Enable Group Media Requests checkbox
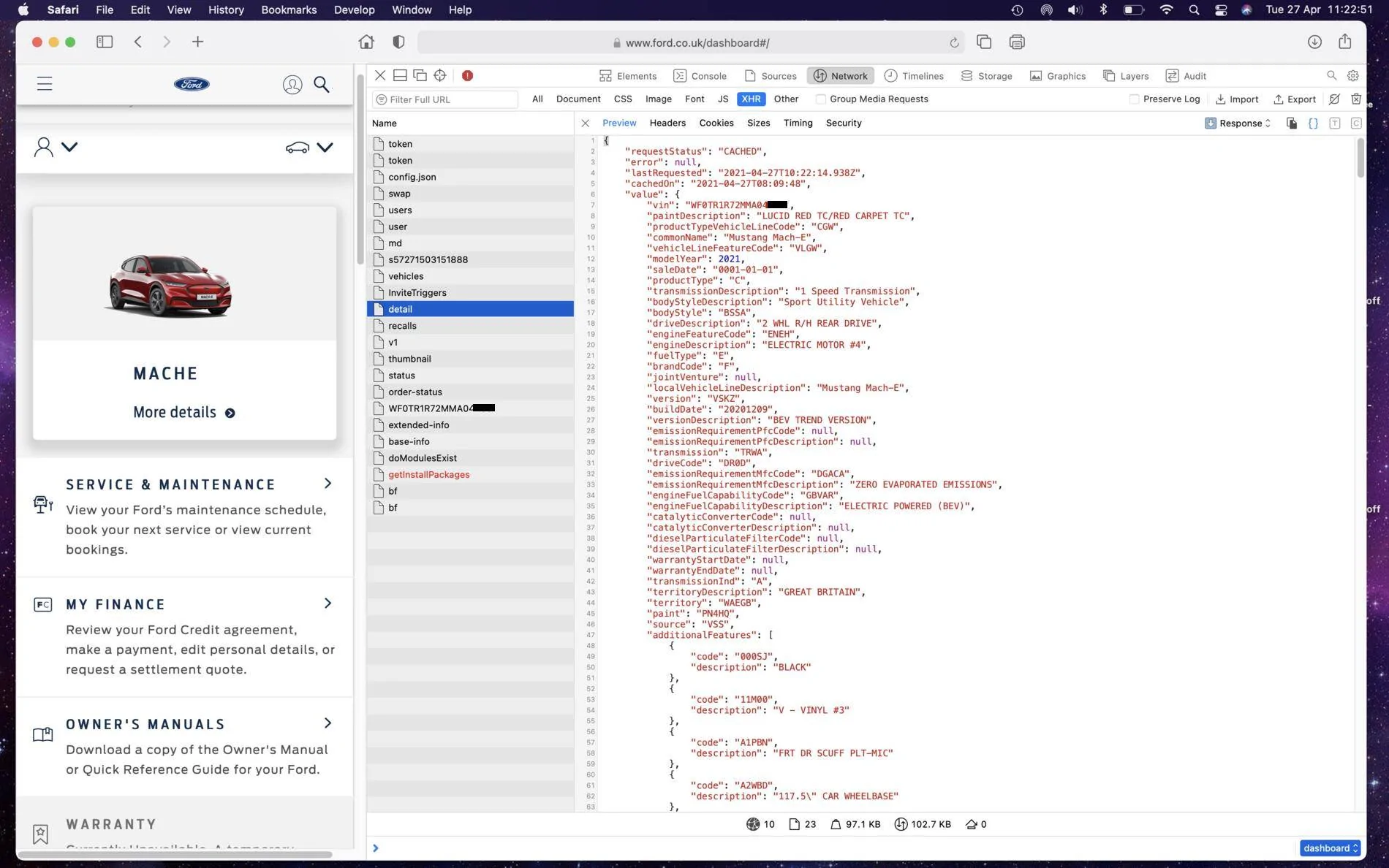The height and width of the screenshot is (868, 1389). click(821, 99)
